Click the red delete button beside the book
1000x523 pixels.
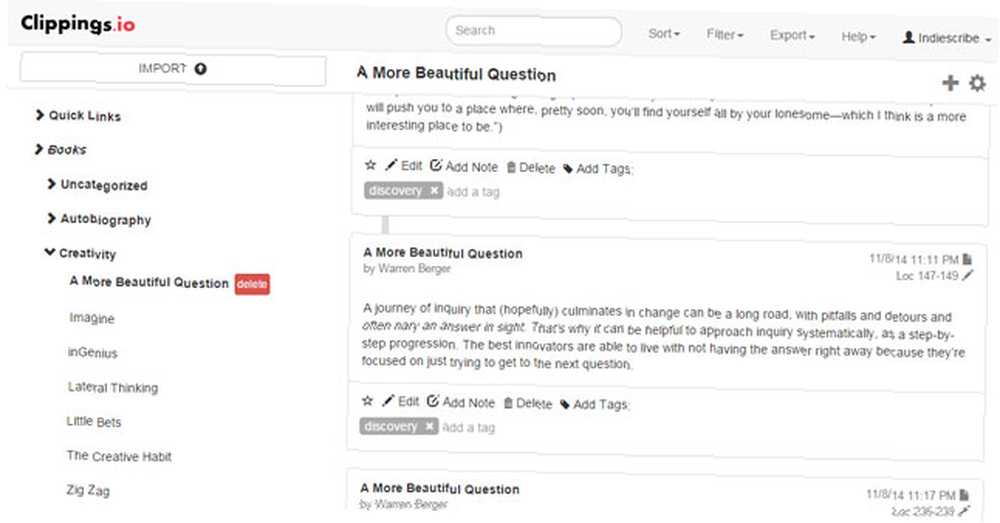pyautogui.click(x=252, y=284)
